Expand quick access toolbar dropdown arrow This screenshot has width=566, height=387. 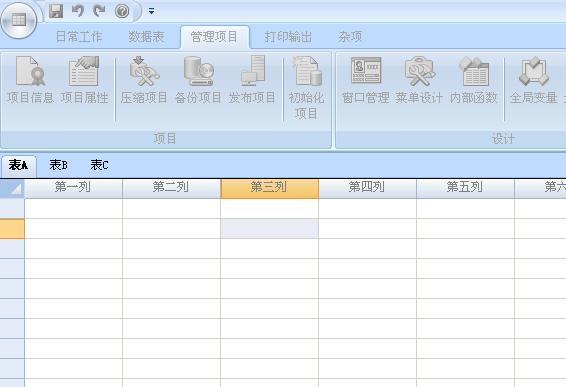coord(152,12)
